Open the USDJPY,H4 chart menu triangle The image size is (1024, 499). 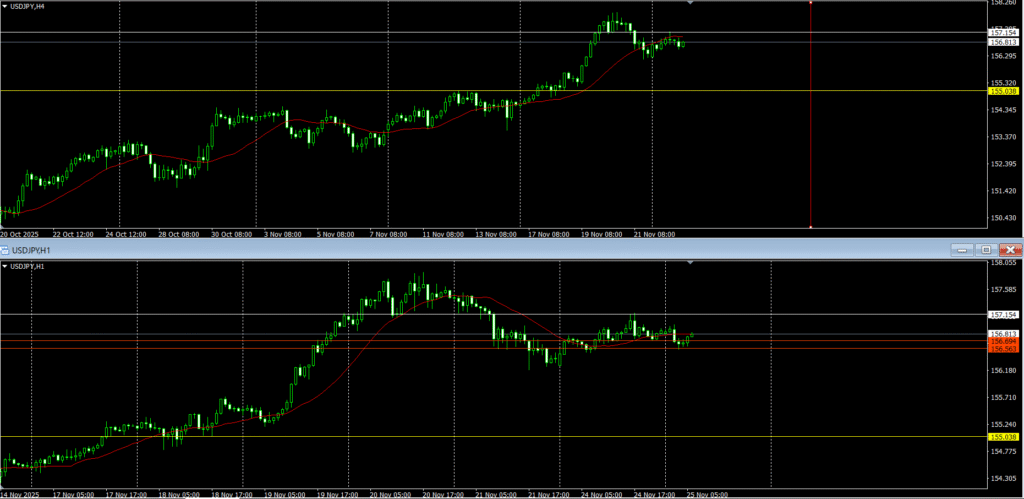5,6
